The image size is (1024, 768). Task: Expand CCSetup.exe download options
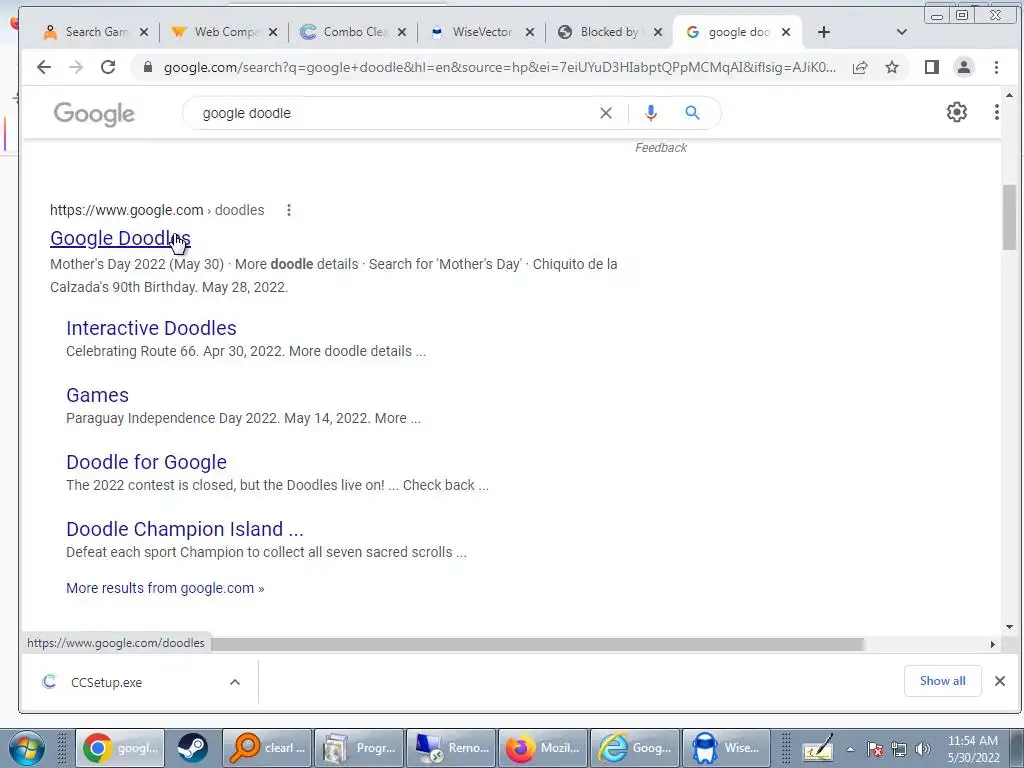point(235,682)
